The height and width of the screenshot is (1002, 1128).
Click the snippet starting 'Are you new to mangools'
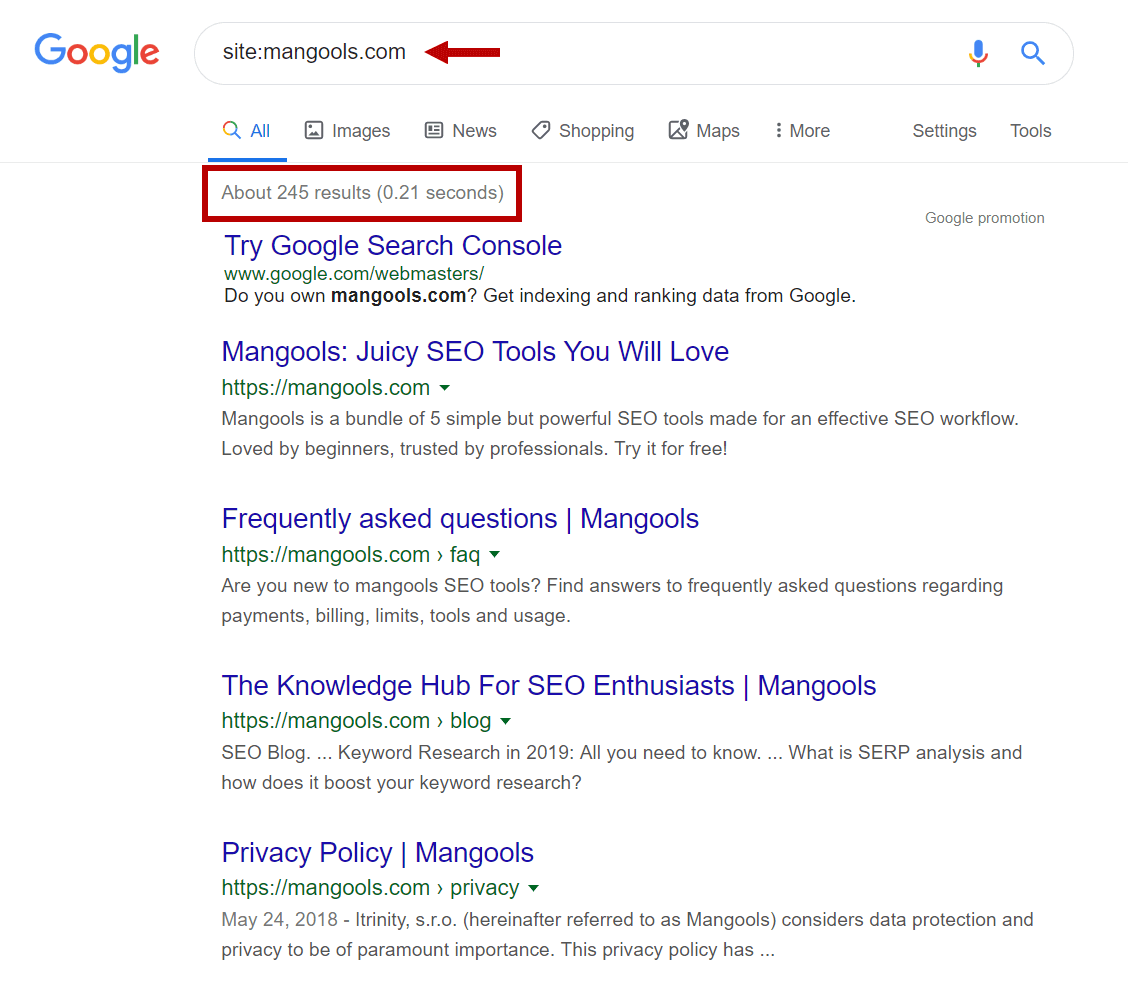[612, 601]
